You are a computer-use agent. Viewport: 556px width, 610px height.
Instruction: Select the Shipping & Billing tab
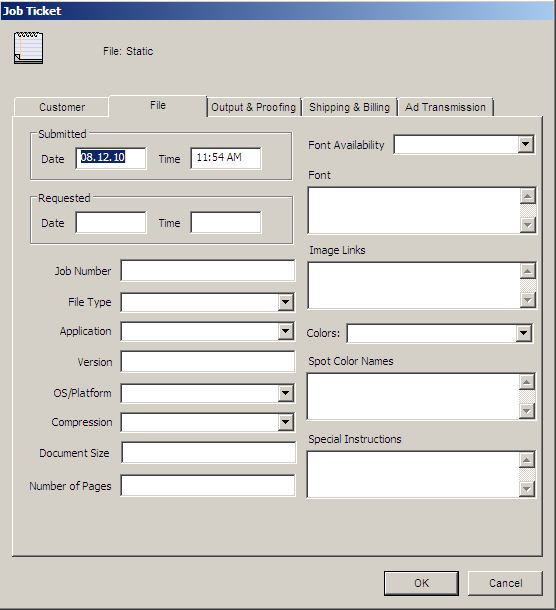pos(349,107)
